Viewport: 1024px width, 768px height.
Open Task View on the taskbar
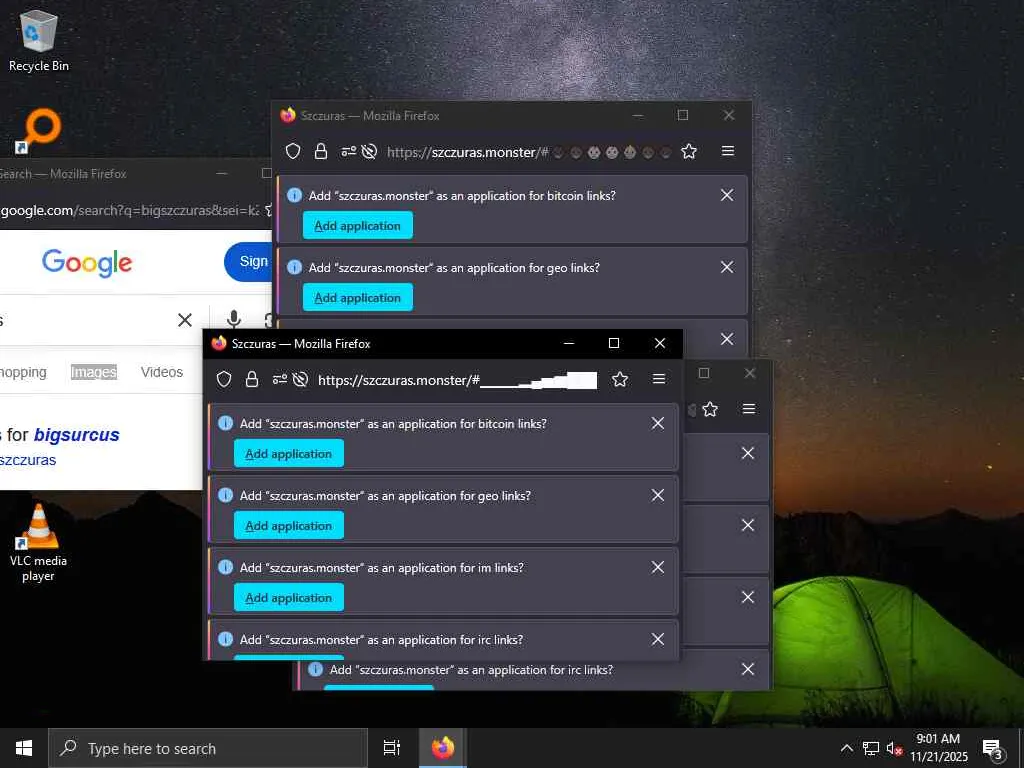[392, 748]
